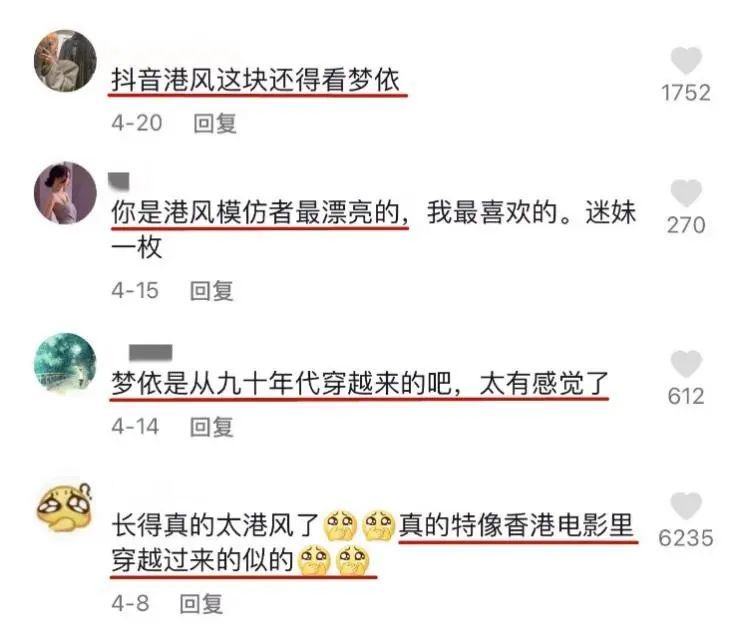Tap the heart on the 270-like comment
This screenshot has width=734, height=633.
(686, 193)
